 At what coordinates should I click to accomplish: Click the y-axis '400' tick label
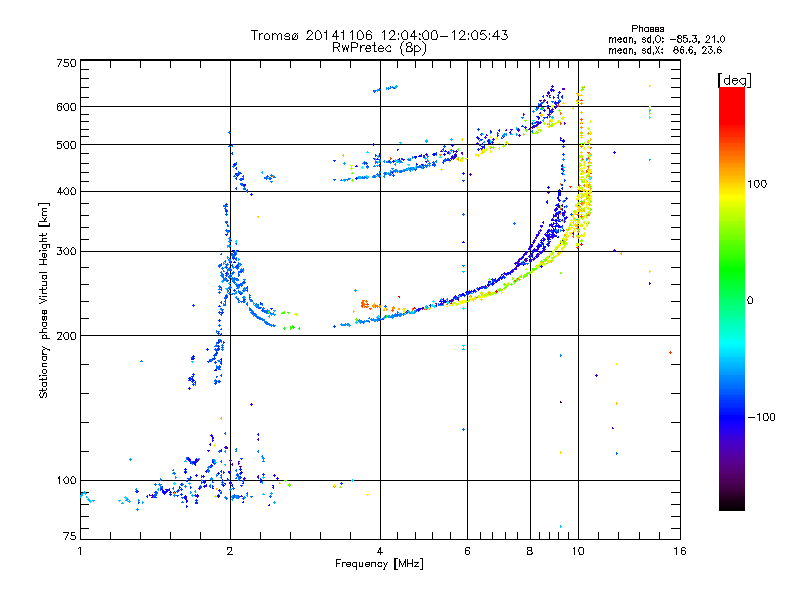66,192
